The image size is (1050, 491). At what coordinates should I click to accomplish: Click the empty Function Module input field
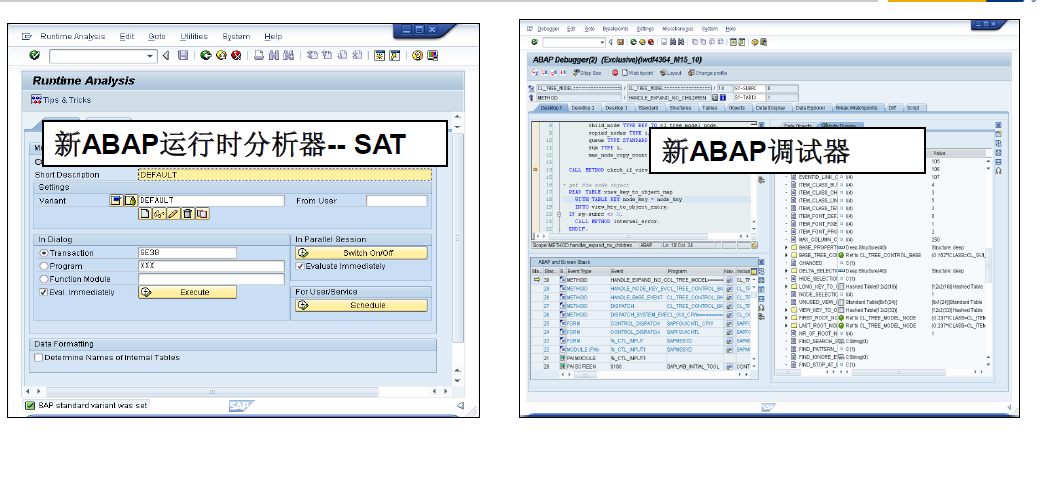point(212,279)
